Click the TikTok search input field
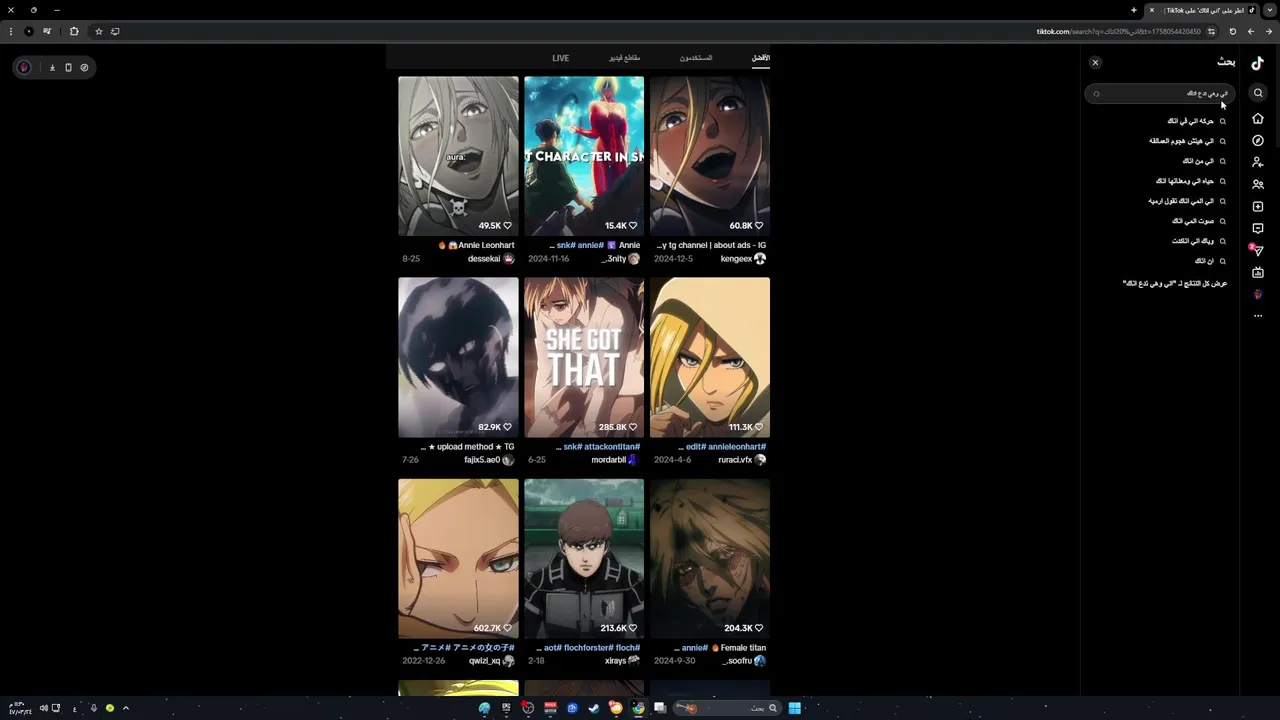 point(1160,93)
